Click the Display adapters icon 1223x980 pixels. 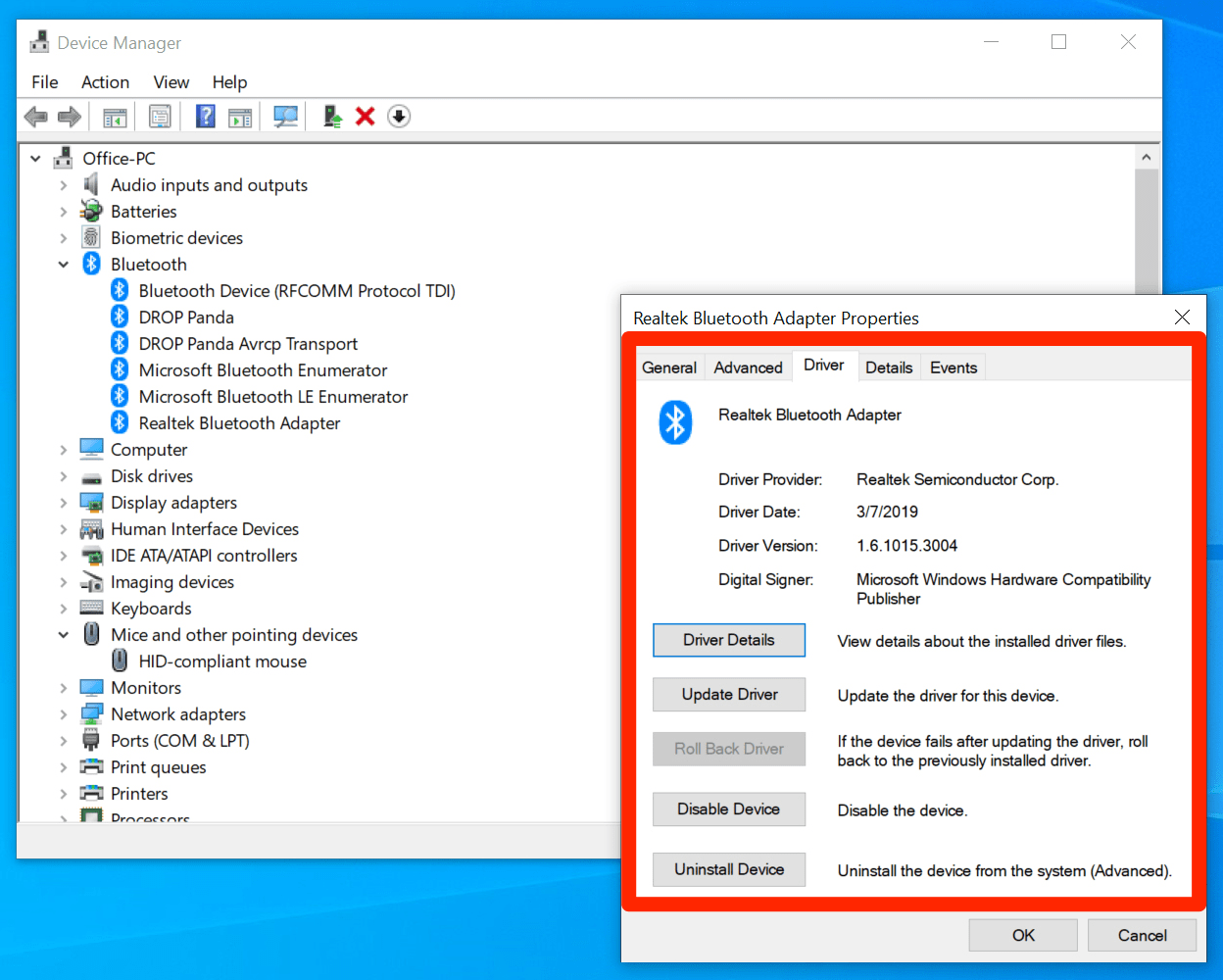click(x=91, y=503)
